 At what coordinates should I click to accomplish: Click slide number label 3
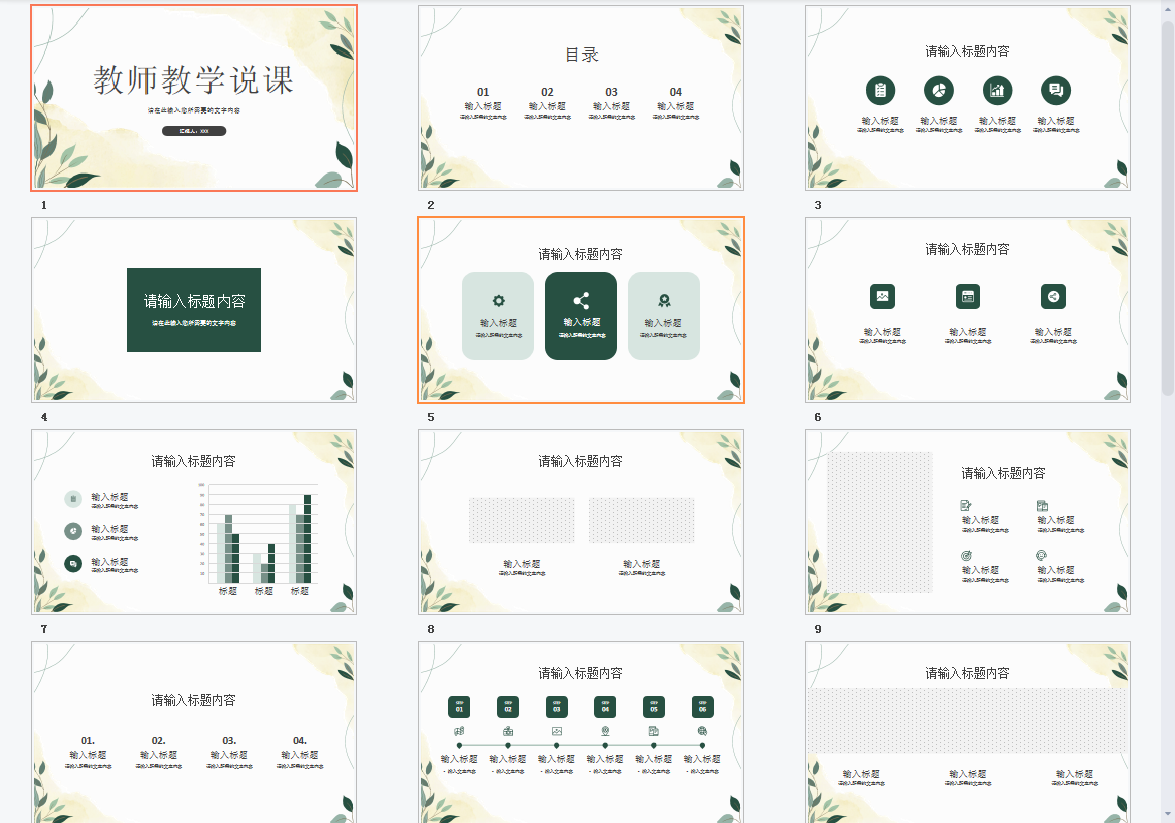(x=818, y=205)
